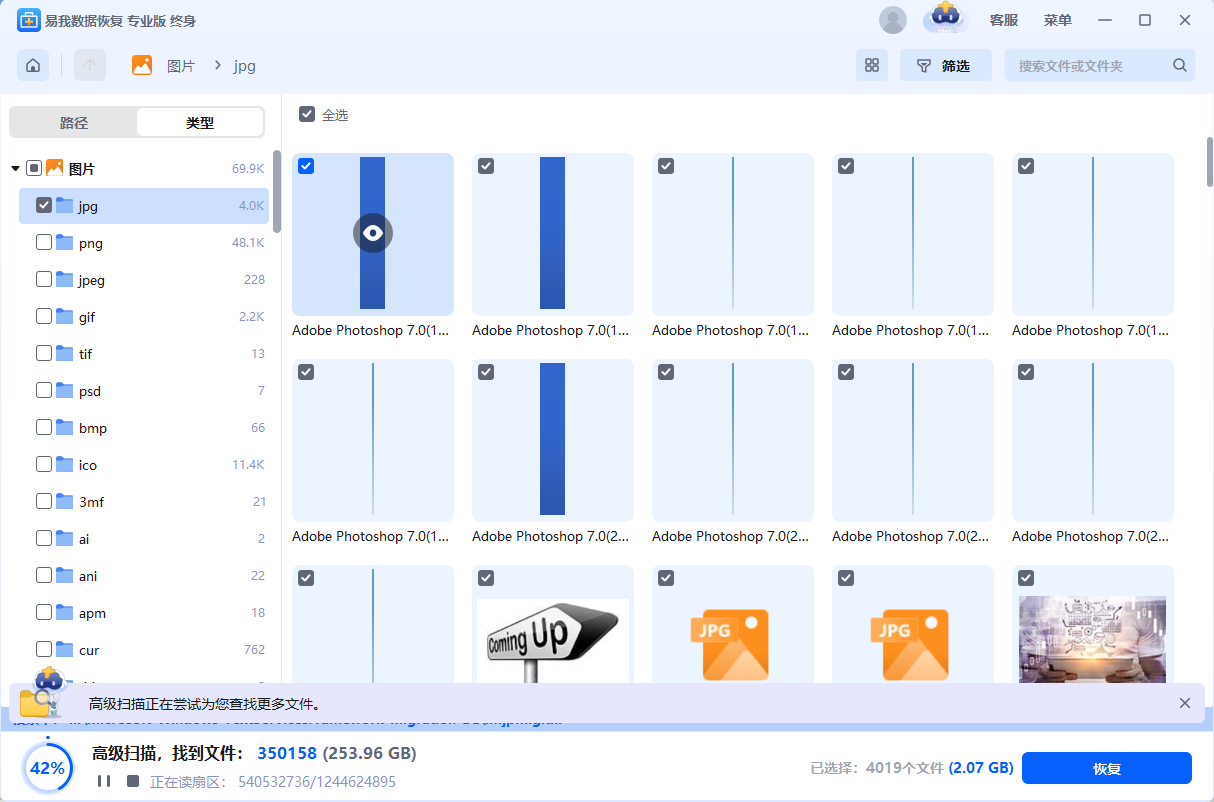1214x802 pixels.
Task: Switch to grid view icon
Action: (x=872, y=66)
